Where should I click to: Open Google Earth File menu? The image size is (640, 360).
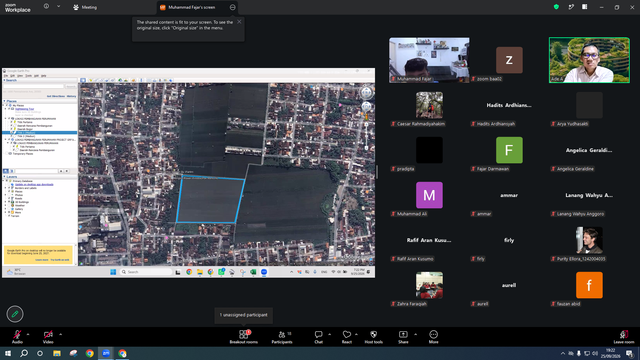click(6, 76)
